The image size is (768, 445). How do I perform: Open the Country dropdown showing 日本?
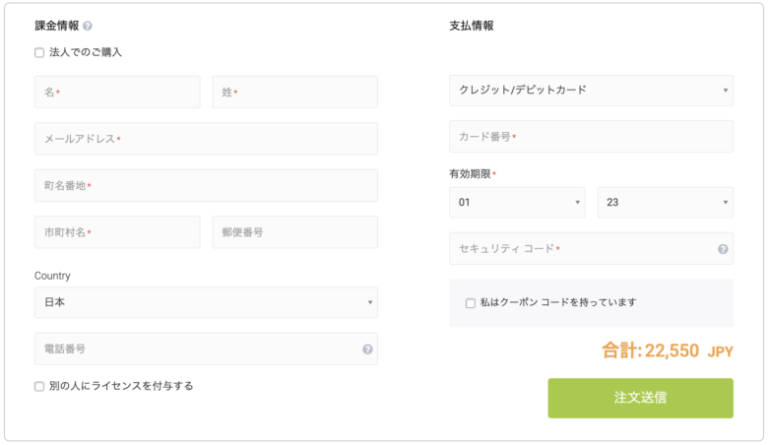pos(206,301)
